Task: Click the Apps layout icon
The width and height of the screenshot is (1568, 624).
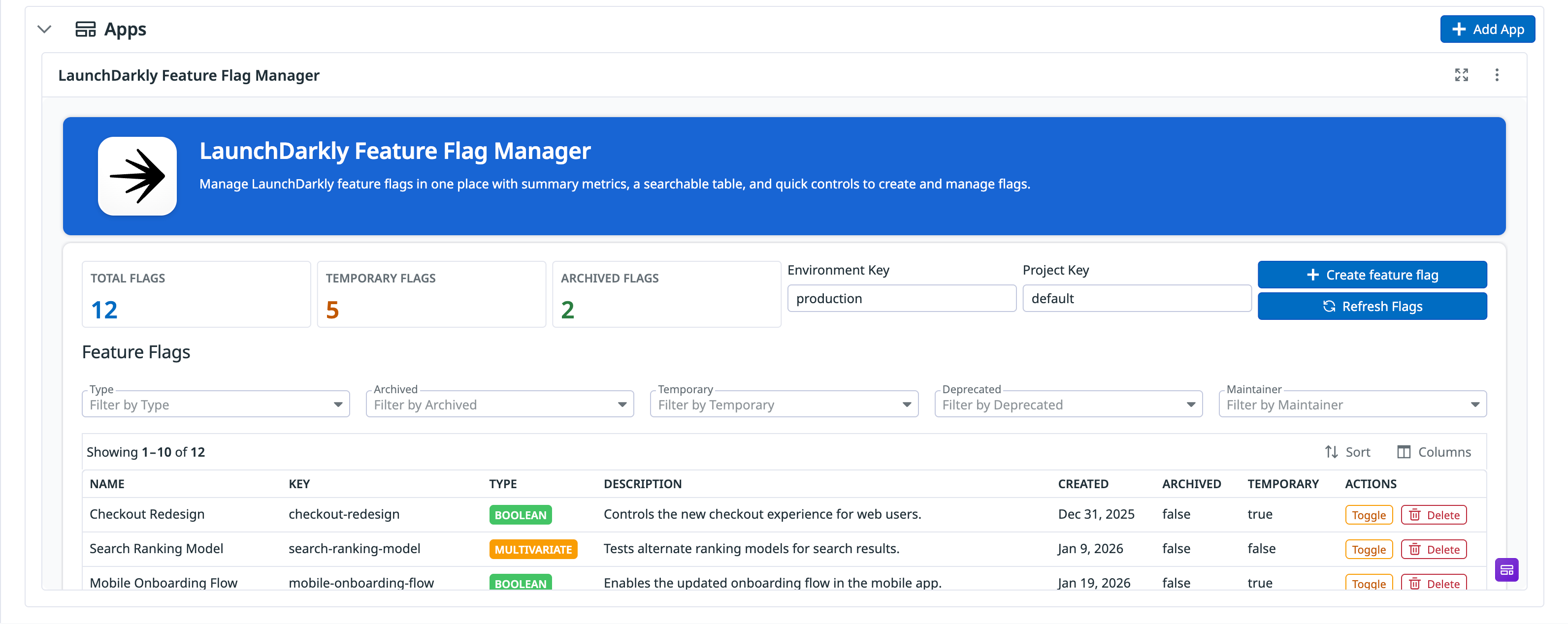Action: pyautogui.click(x=85, y=29)
